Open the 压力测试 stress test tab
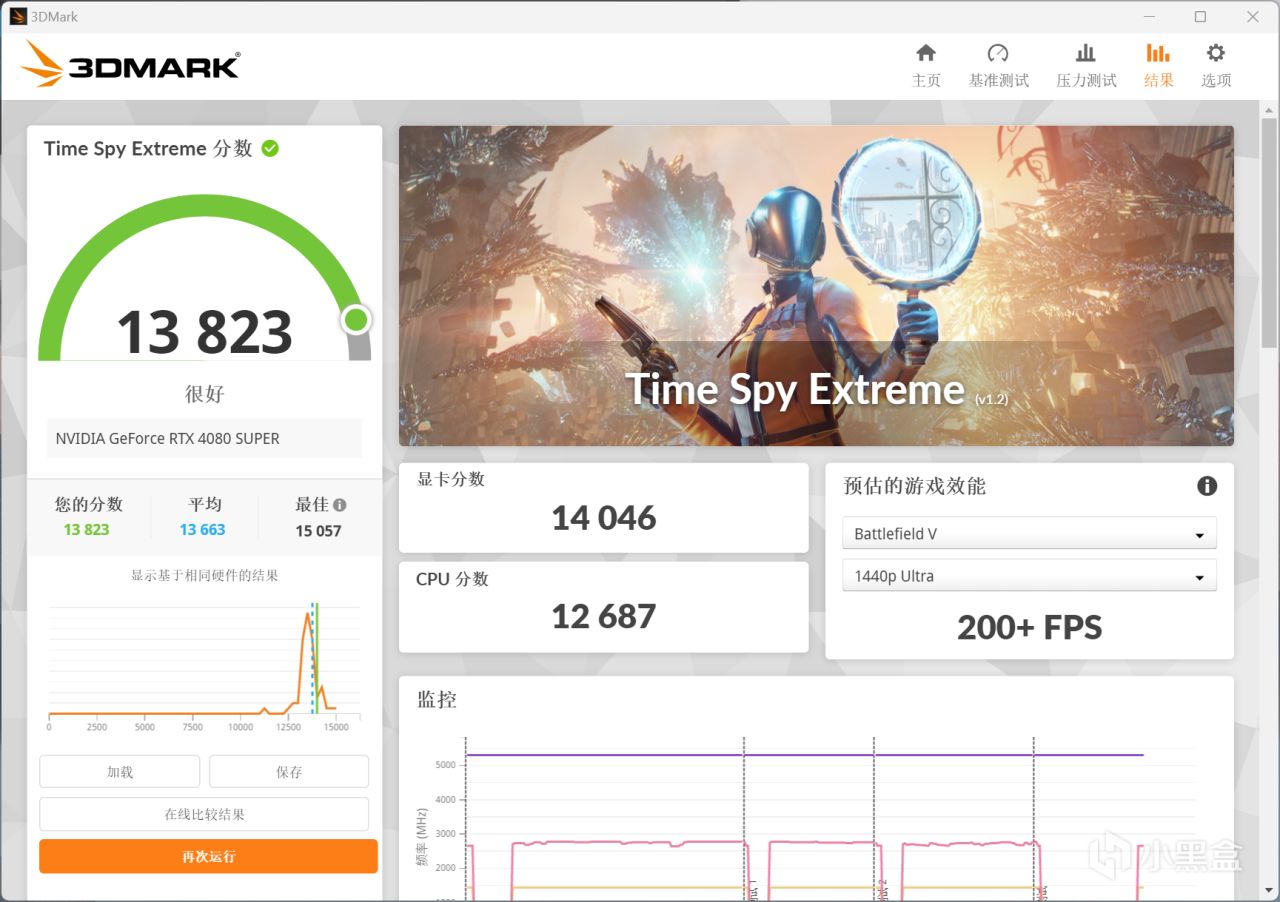 [x=1086, y=66]
